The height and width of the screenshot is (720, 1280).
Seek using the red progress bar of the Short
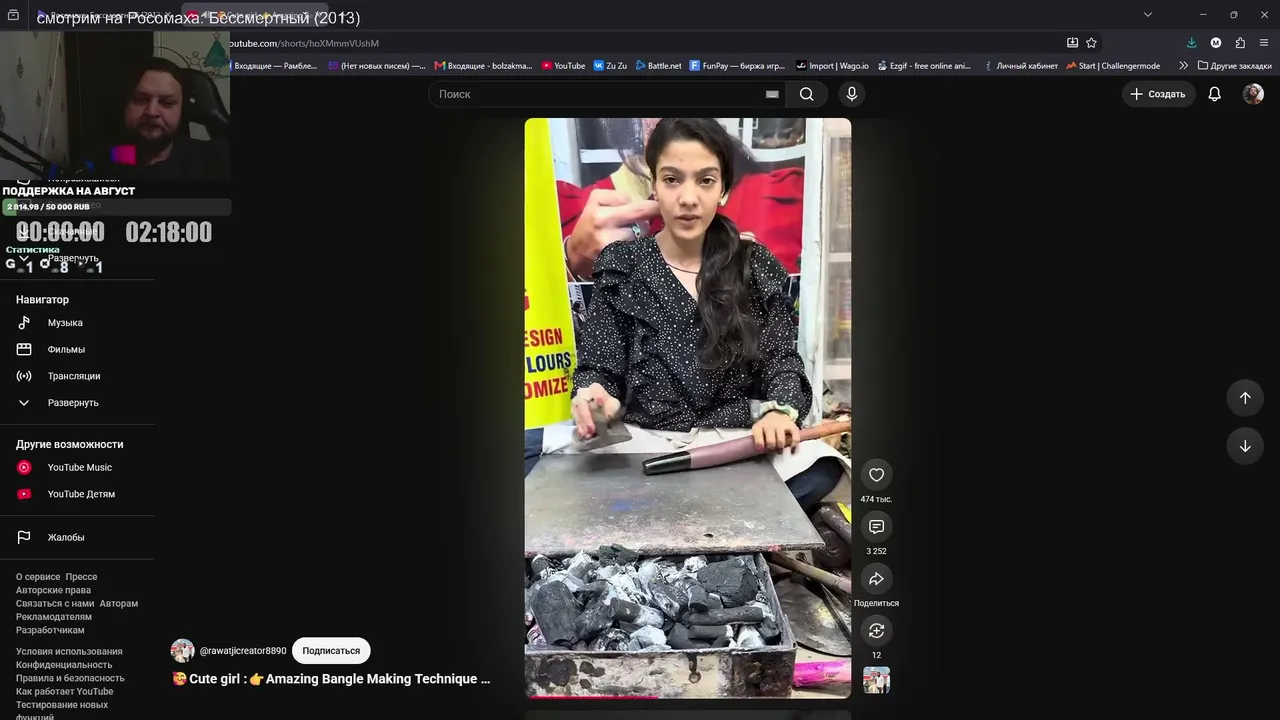click(x=688, y=696)
